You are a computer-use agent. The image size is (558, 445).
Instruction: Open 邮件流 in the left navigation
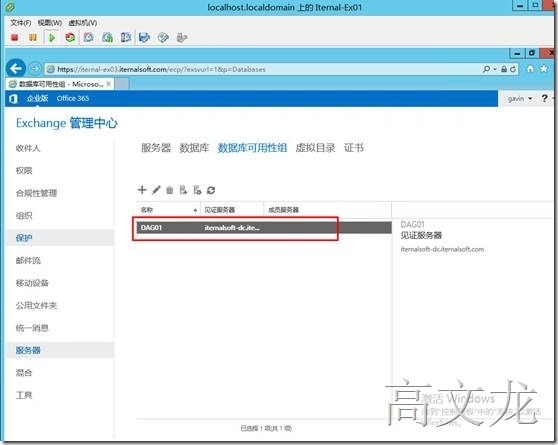pyautogui.click(x=28, y=260)
